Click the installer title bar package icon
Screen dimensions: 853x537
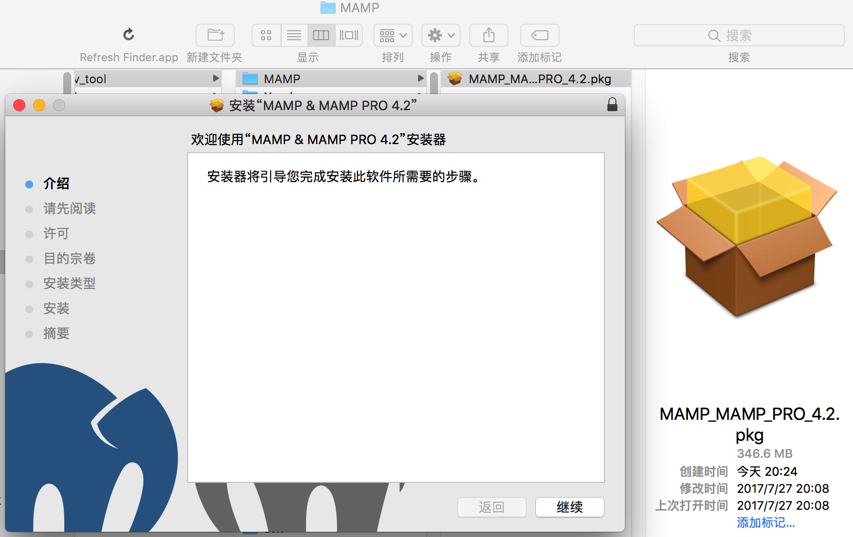(x=217, y=105)
